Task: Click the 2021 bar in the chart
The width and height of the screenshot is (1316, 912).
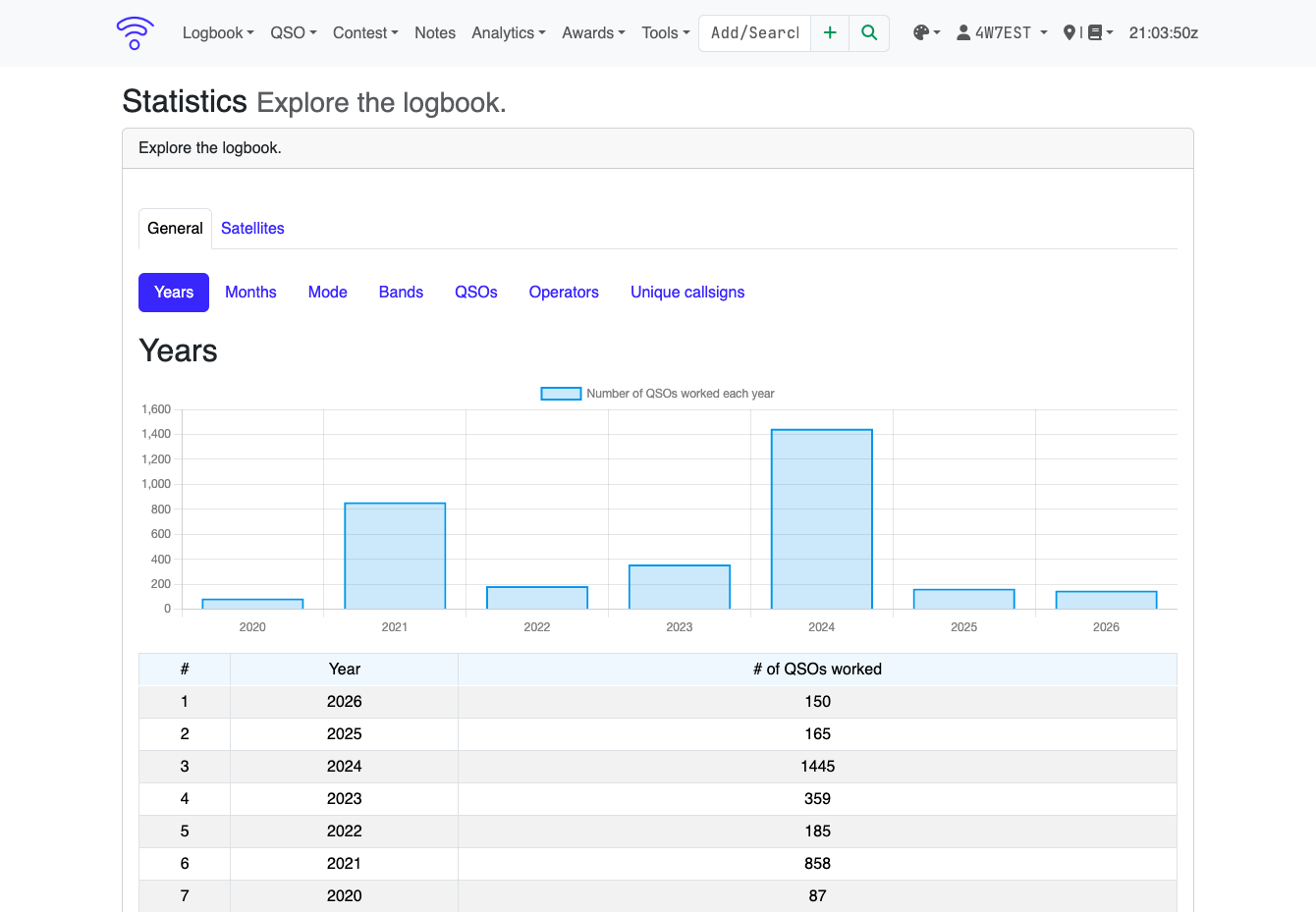Action: point(395,556)
